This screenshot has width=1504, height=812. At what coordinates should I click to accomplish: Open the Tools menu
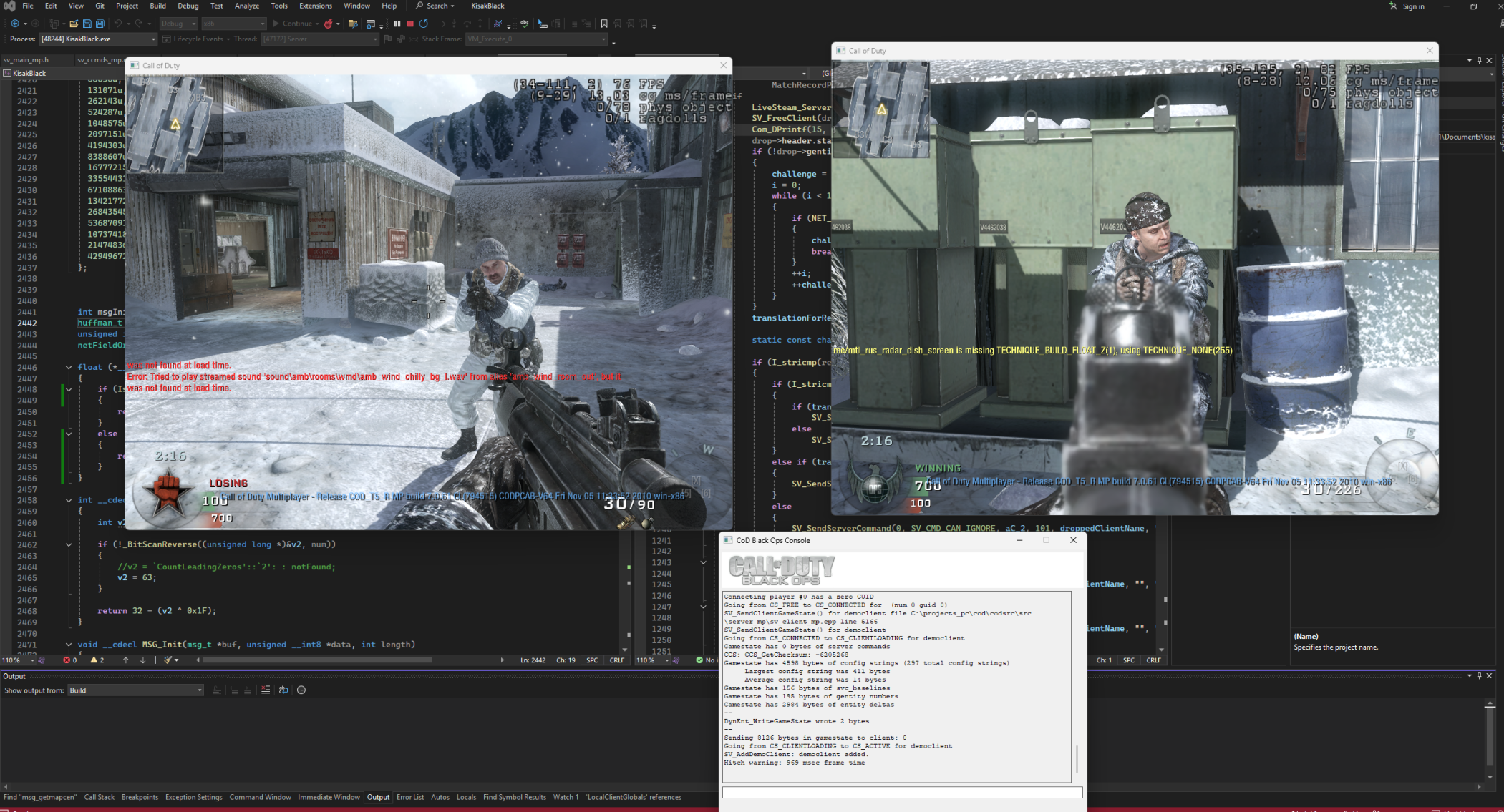(x=279, y=6)
